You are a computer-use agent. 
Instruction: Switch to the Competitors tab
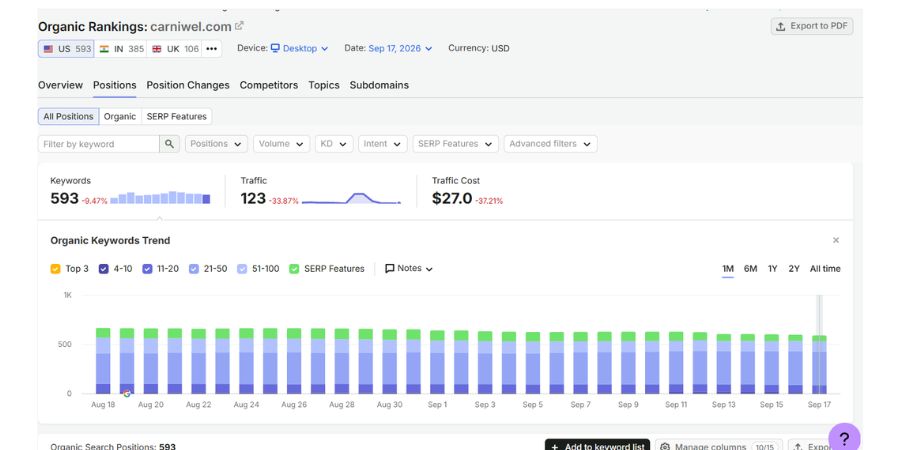(x=269, y=85)
